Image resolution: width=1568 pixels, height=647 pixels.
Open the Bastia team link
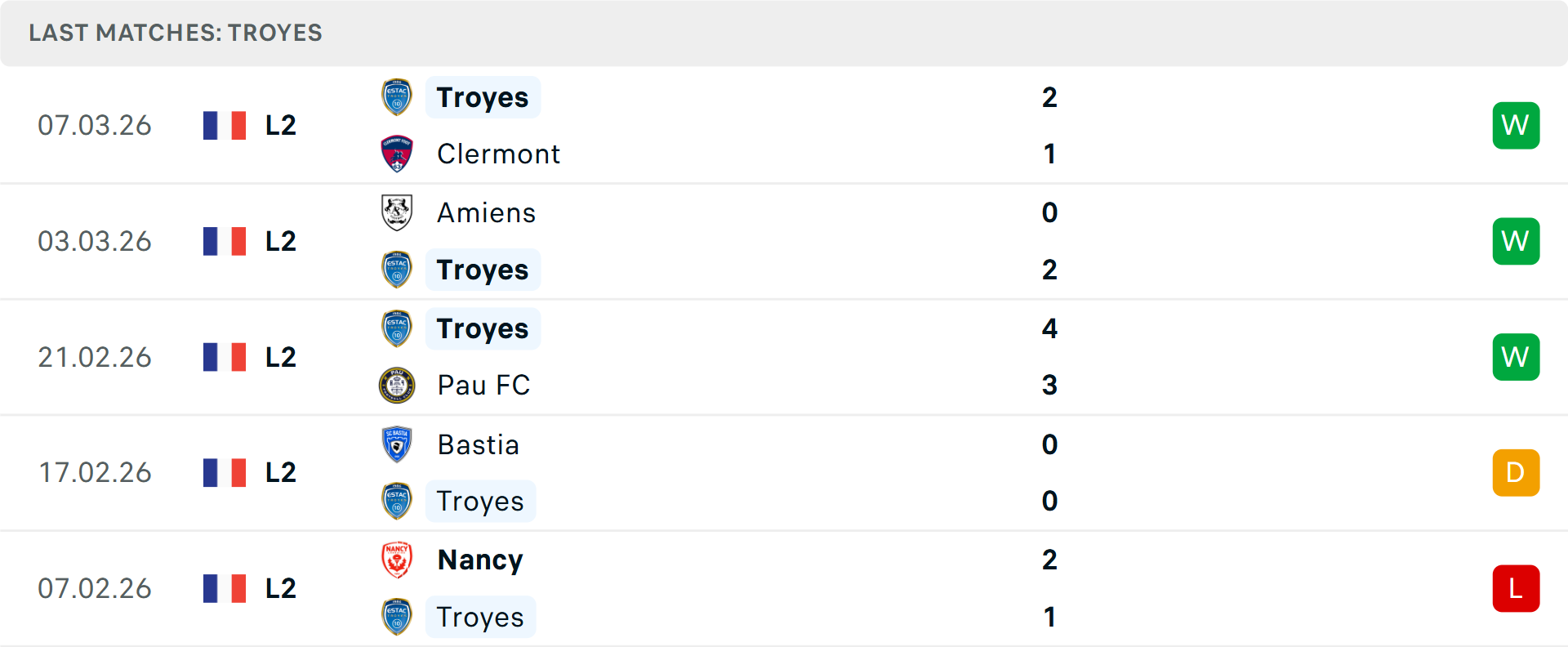coord(478,444)
